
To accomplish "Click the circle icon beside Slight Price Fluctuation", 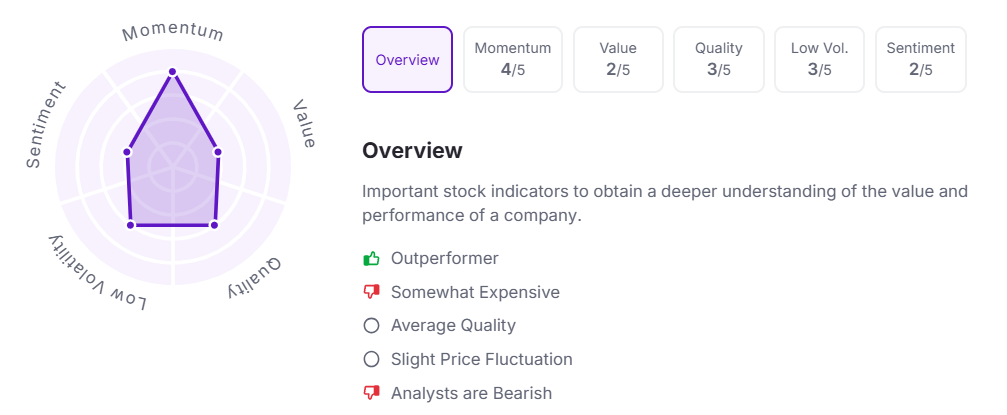I will (372, 360).
